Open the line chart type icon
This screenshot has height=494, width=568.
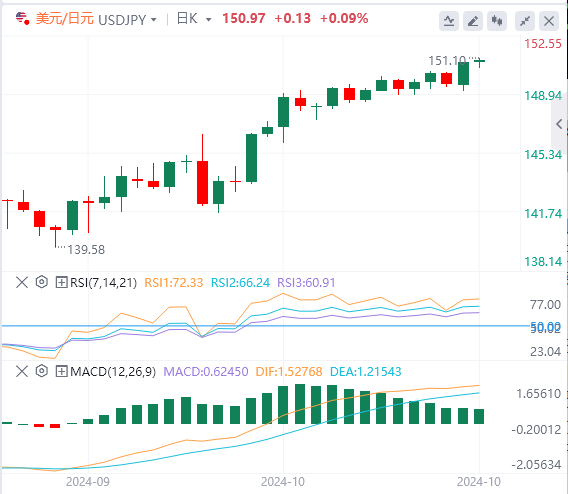(449, 21)
